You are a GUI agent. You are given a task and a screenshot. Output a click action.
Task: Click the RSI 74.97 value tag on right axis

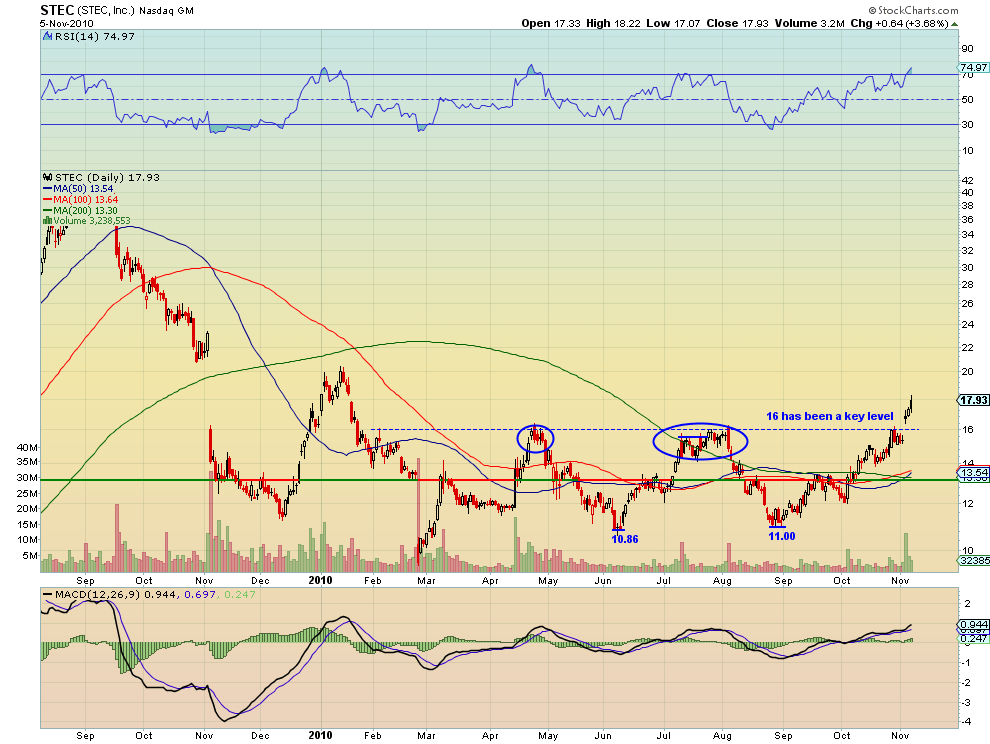pyautogui.click(x=973, y=68)
